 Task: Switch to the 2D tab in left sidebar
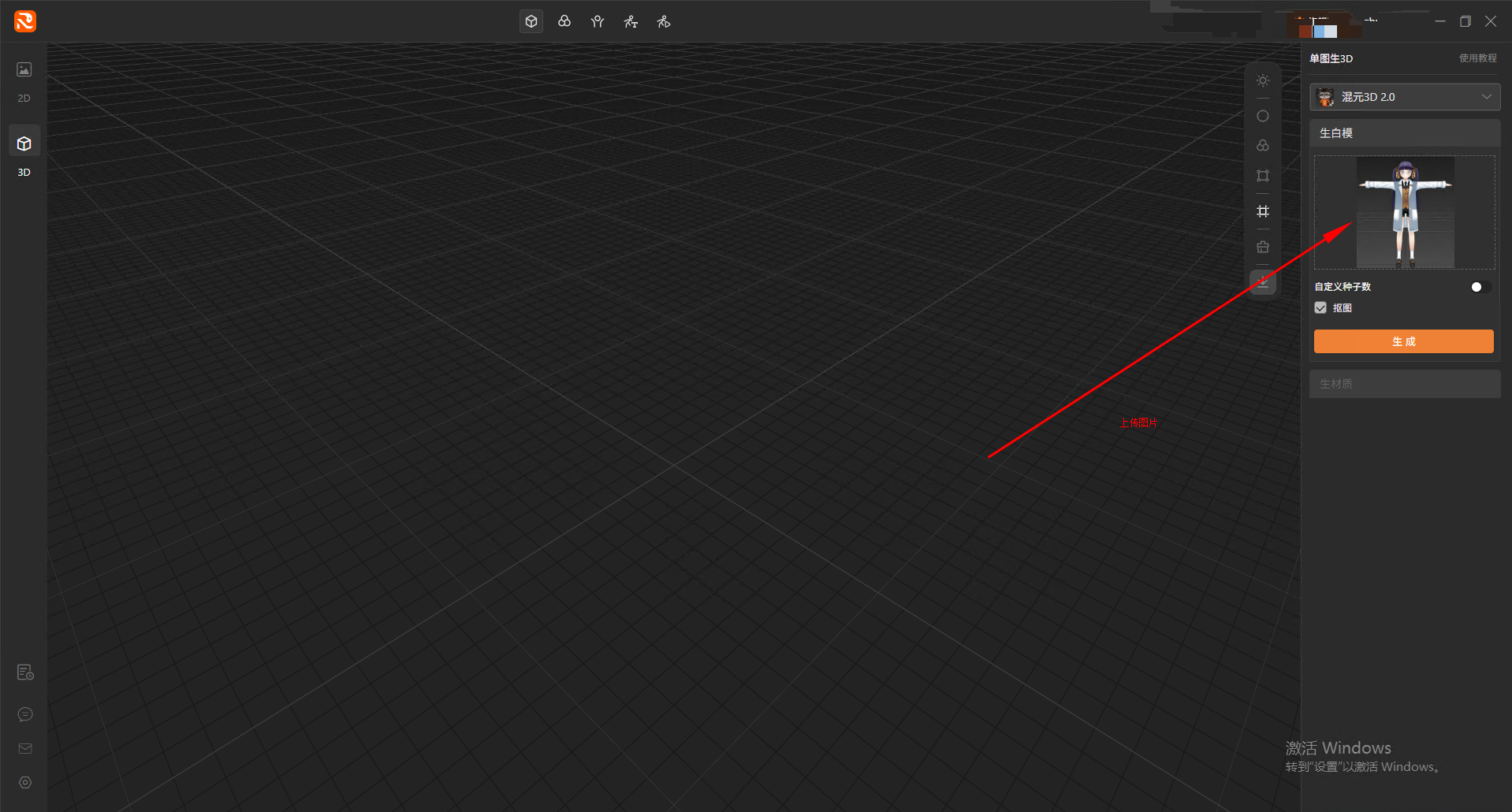(x=24, y=81)
